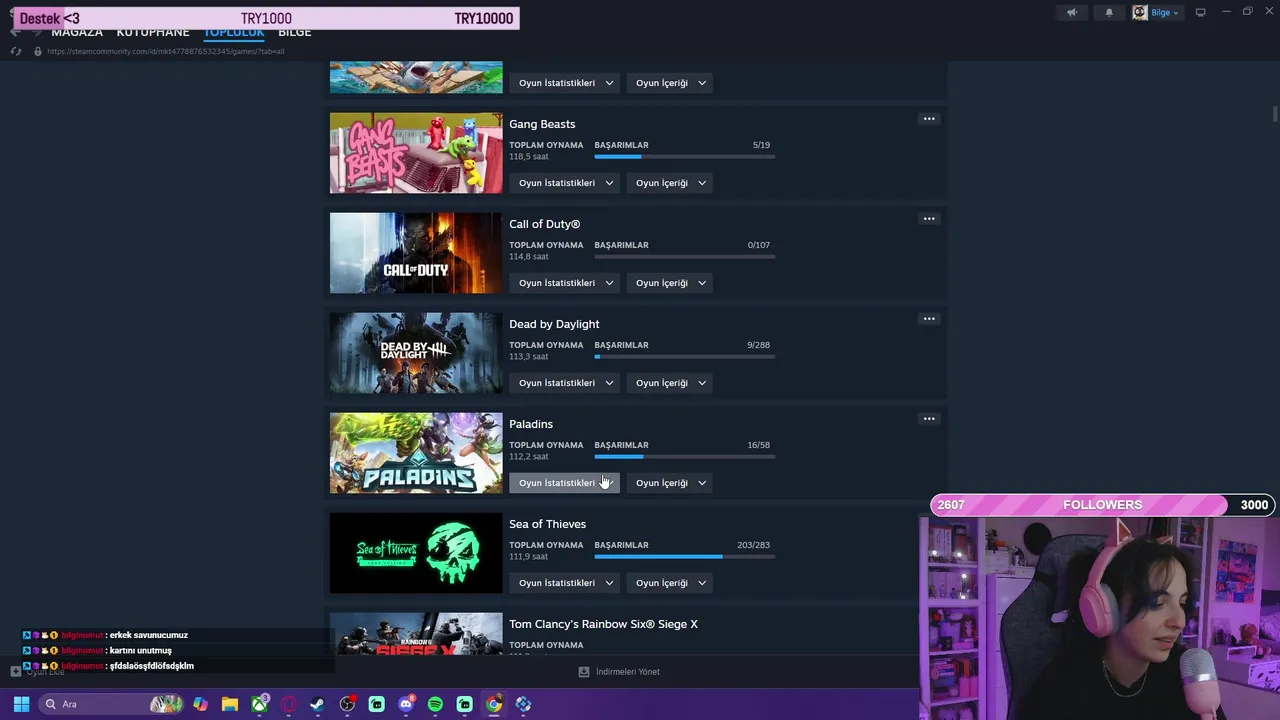The height and width of the screenshot is (720, 1280).
Task: Open the Windows Start menu
Action: tap(21, 704)
